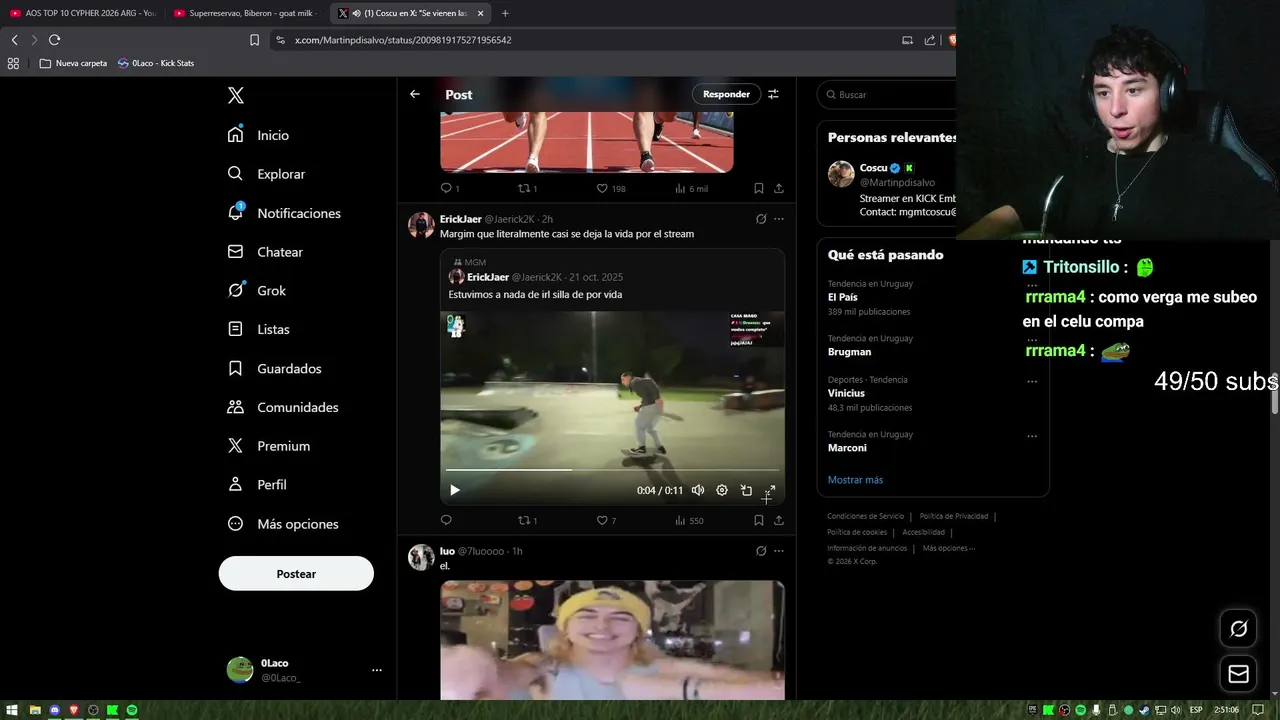Click the Responder button
Viewport: 1280px width, 720px height.
(726, 94)
